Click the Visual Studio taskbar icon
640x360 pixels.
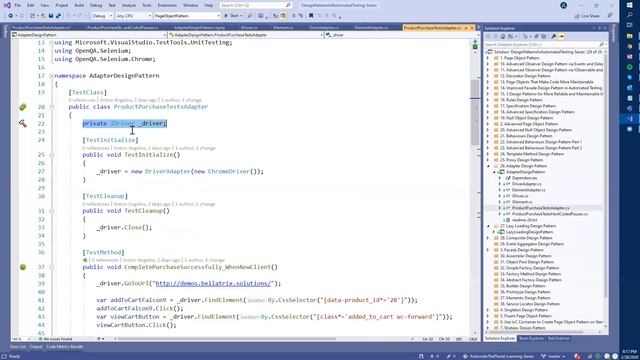(x=629, y=118)
